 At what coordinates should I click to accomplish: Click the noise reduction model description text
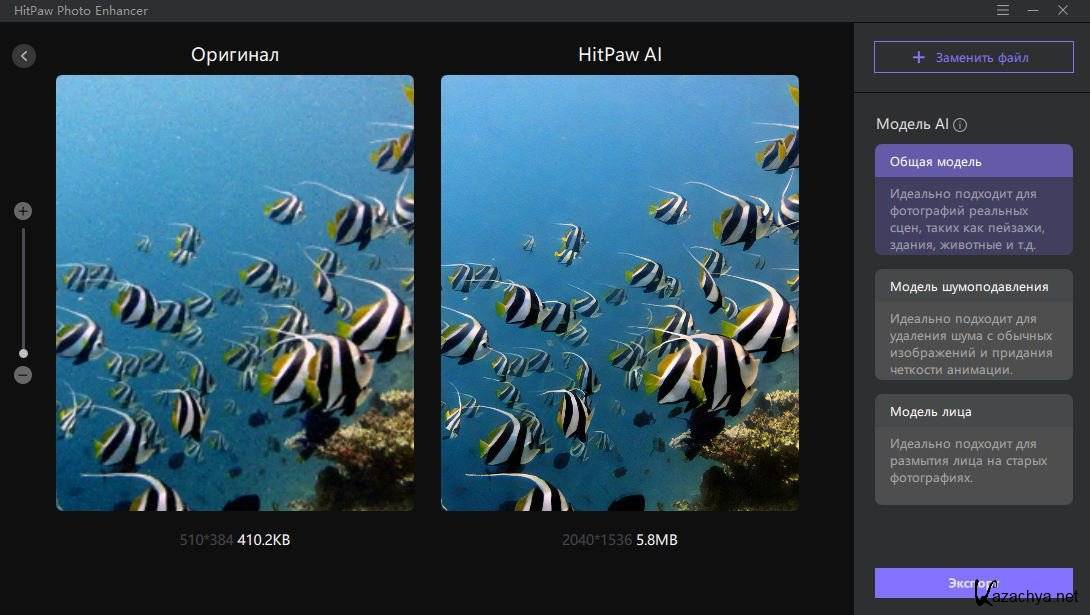[970, 344]
